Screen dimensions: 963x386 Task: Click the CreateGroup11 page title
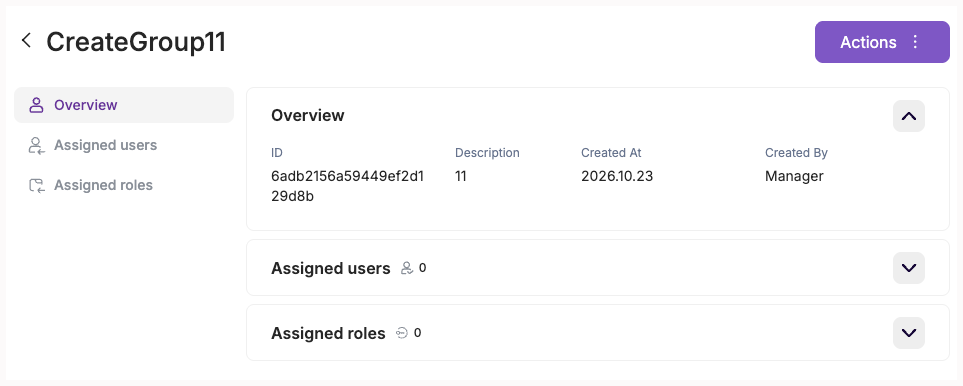[136, 42]
